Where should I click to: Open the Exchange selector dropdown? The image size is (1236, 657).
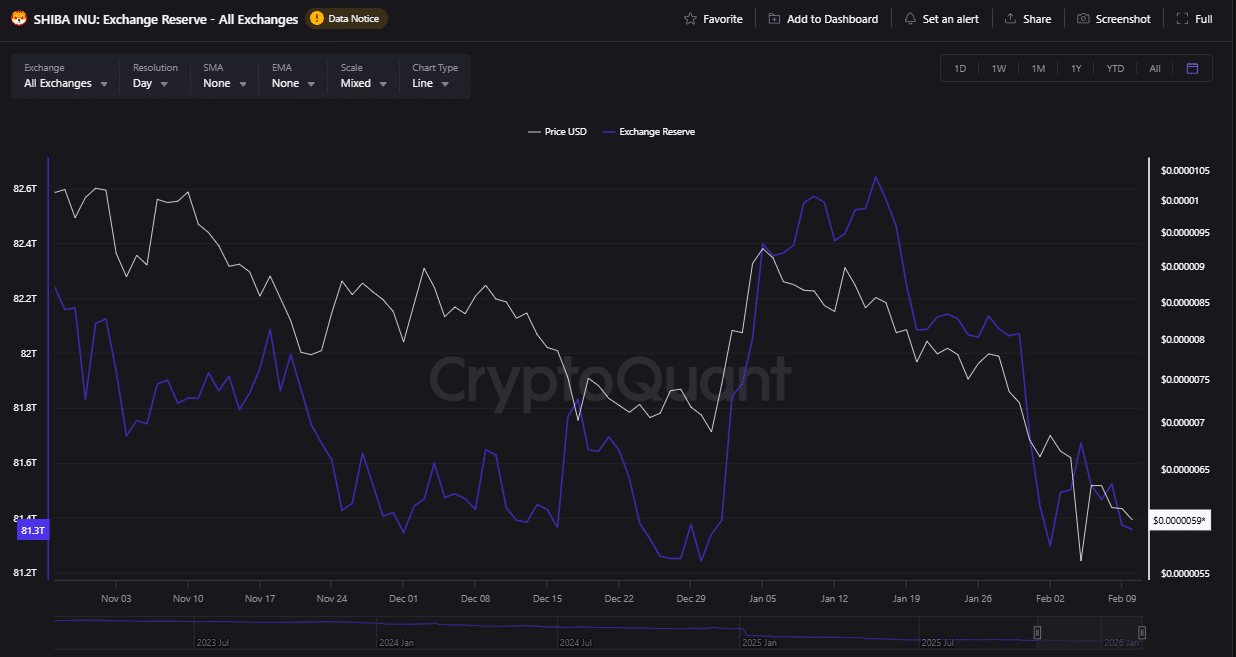tap(63, 83)
